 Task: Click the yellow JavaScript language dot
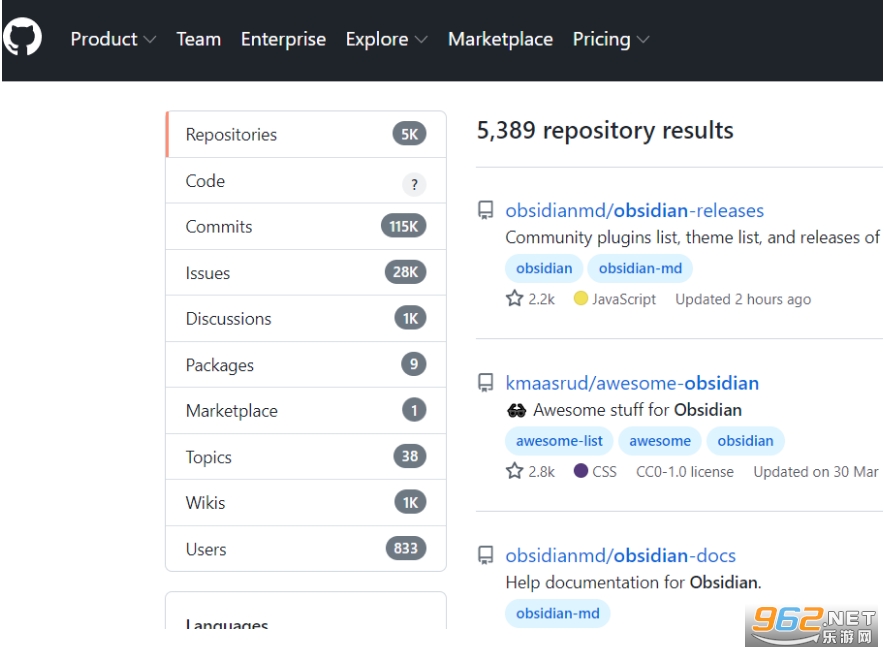[581, 298]
